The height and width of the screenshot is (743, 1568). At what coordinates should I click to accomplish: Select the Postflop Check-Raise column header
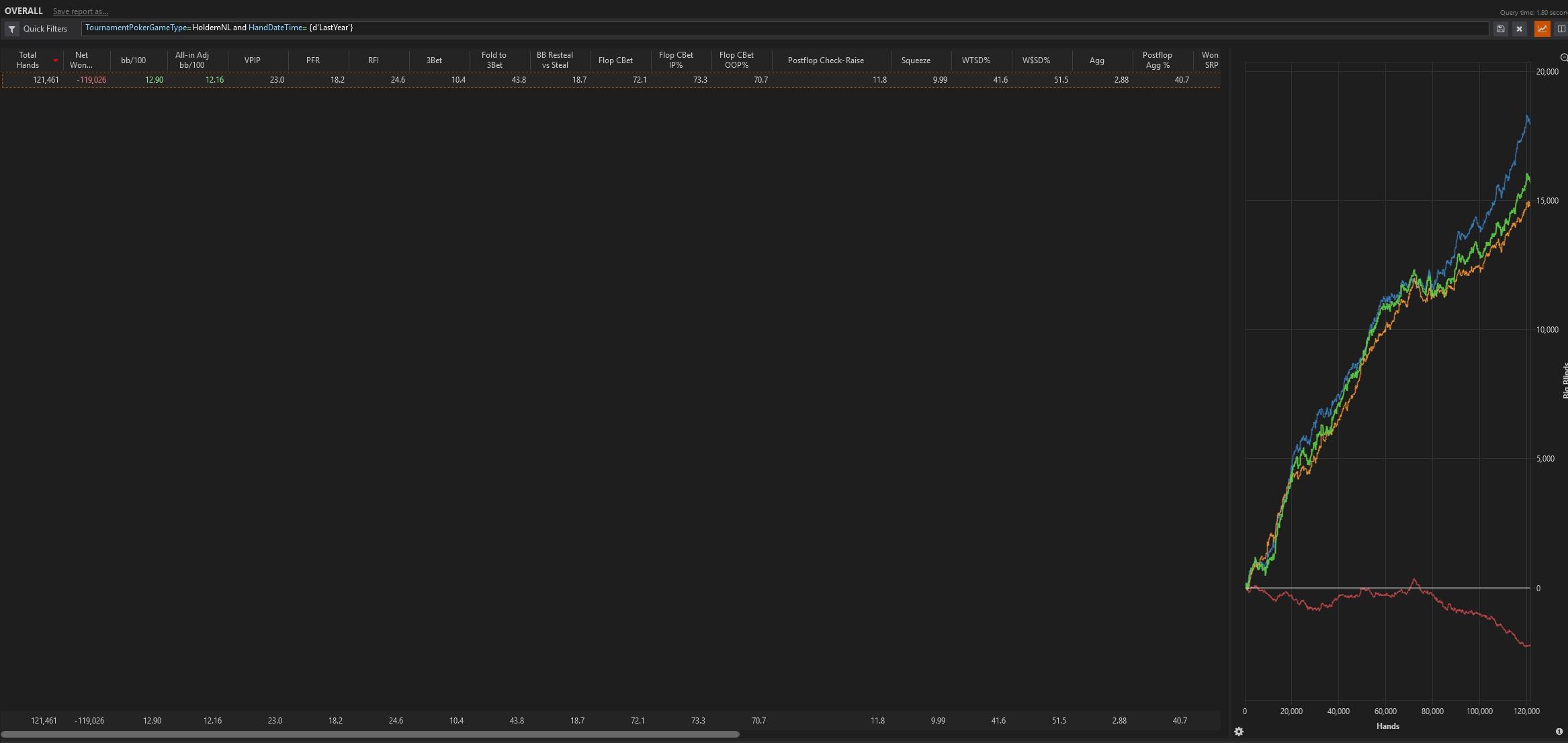tap(826, 60)
